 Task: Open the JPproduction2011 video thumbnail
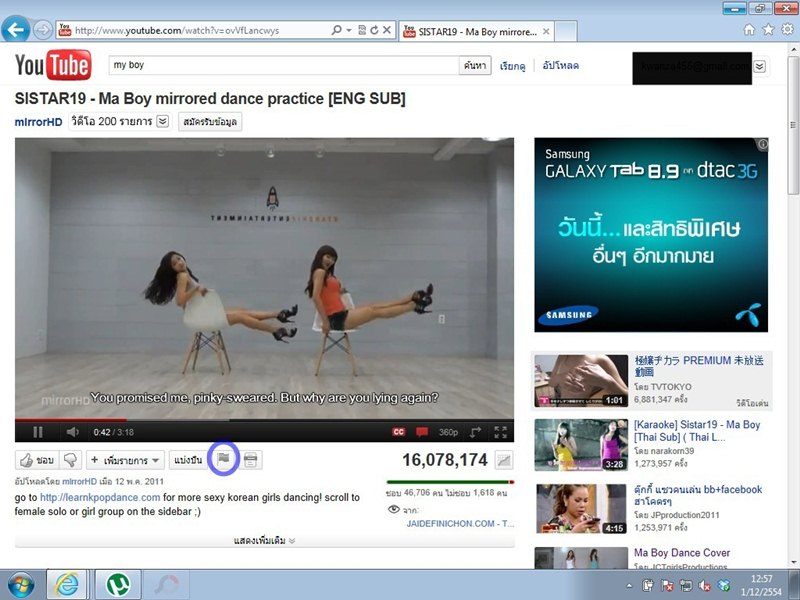581,509
